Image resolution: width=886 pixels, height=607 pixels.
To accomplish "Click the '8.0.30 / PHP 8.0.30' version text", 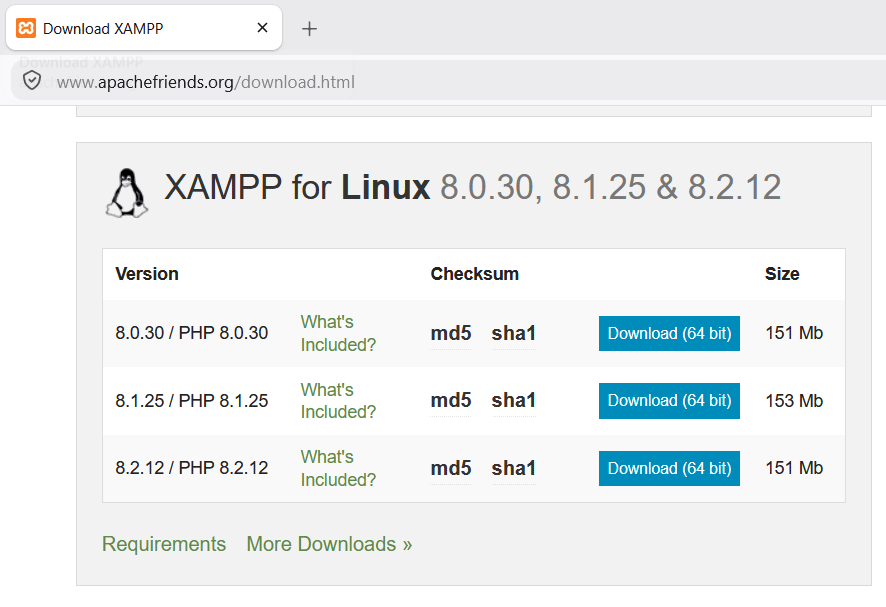I will tap(192, 333).
